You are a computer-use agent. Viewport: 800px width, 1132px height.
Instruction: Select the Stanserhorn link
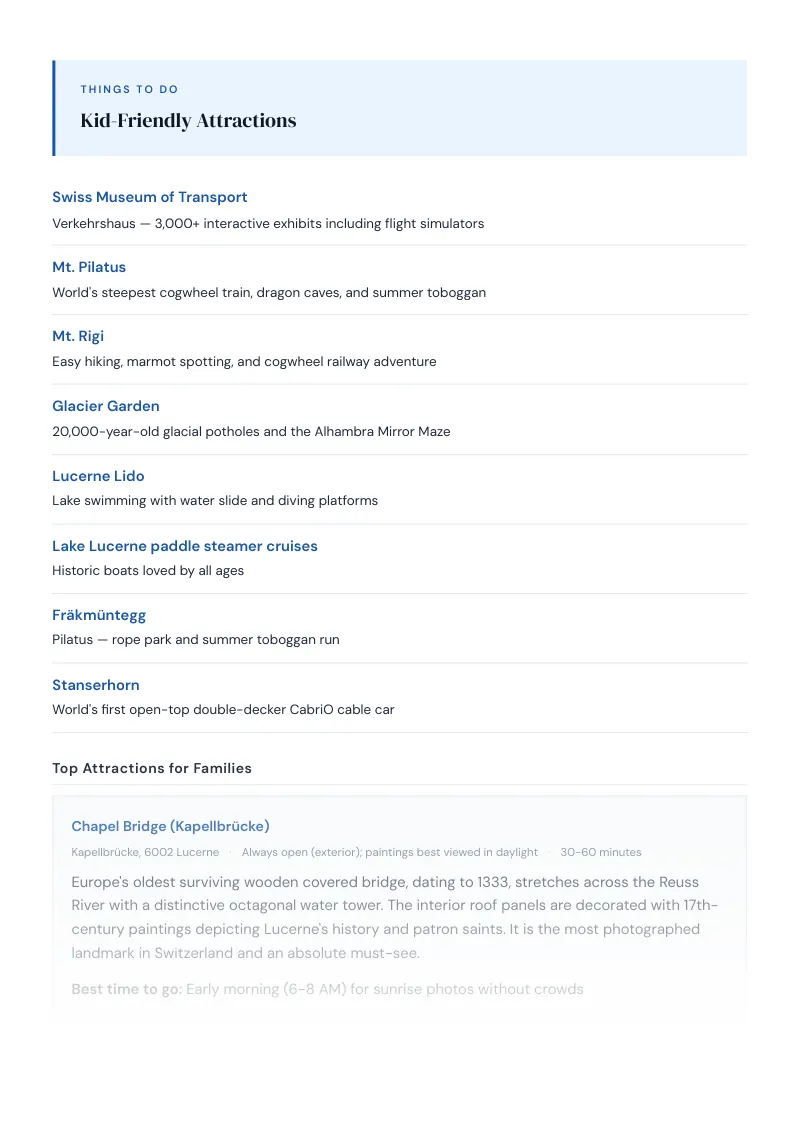(96, 685)
